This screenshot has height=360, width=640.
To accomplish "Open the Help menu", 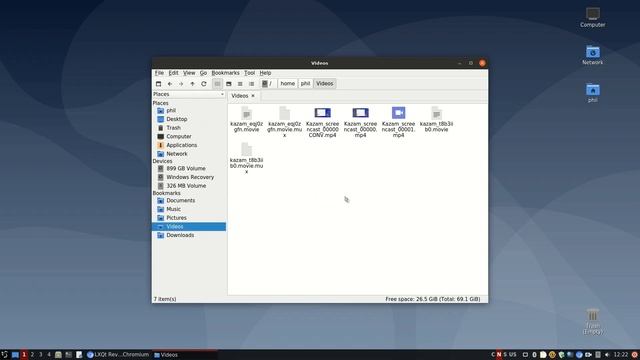I will coord(265,73).
